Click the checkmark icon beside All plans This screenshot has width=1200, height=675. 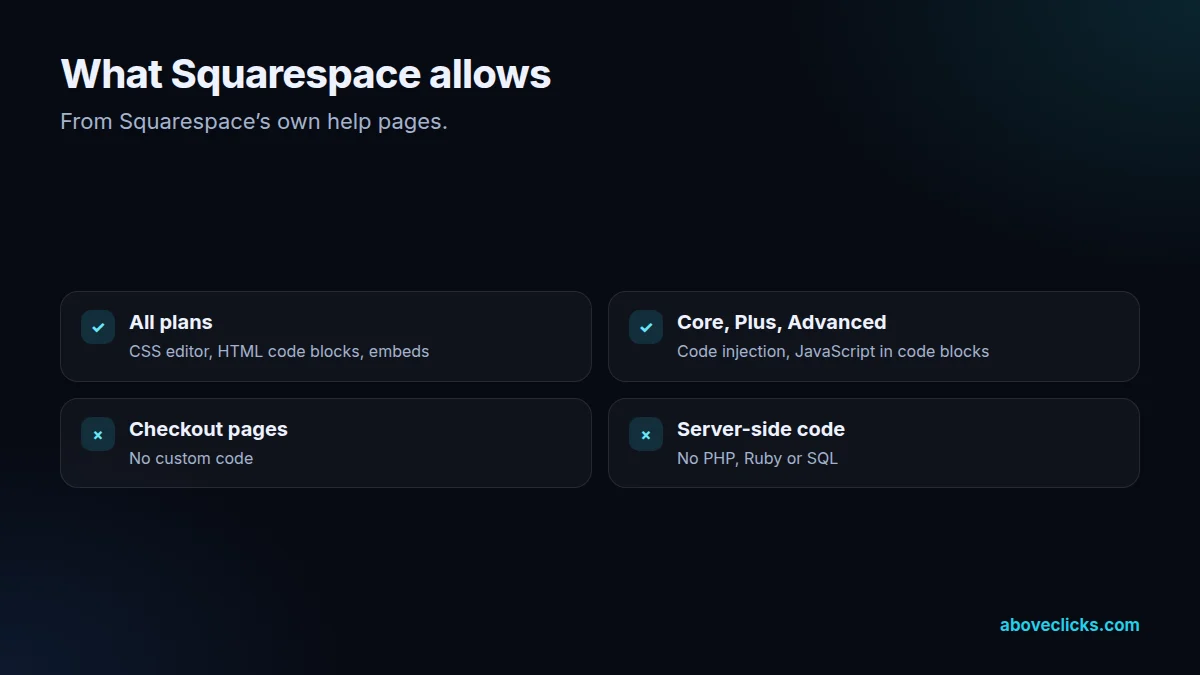pos(98,327)
